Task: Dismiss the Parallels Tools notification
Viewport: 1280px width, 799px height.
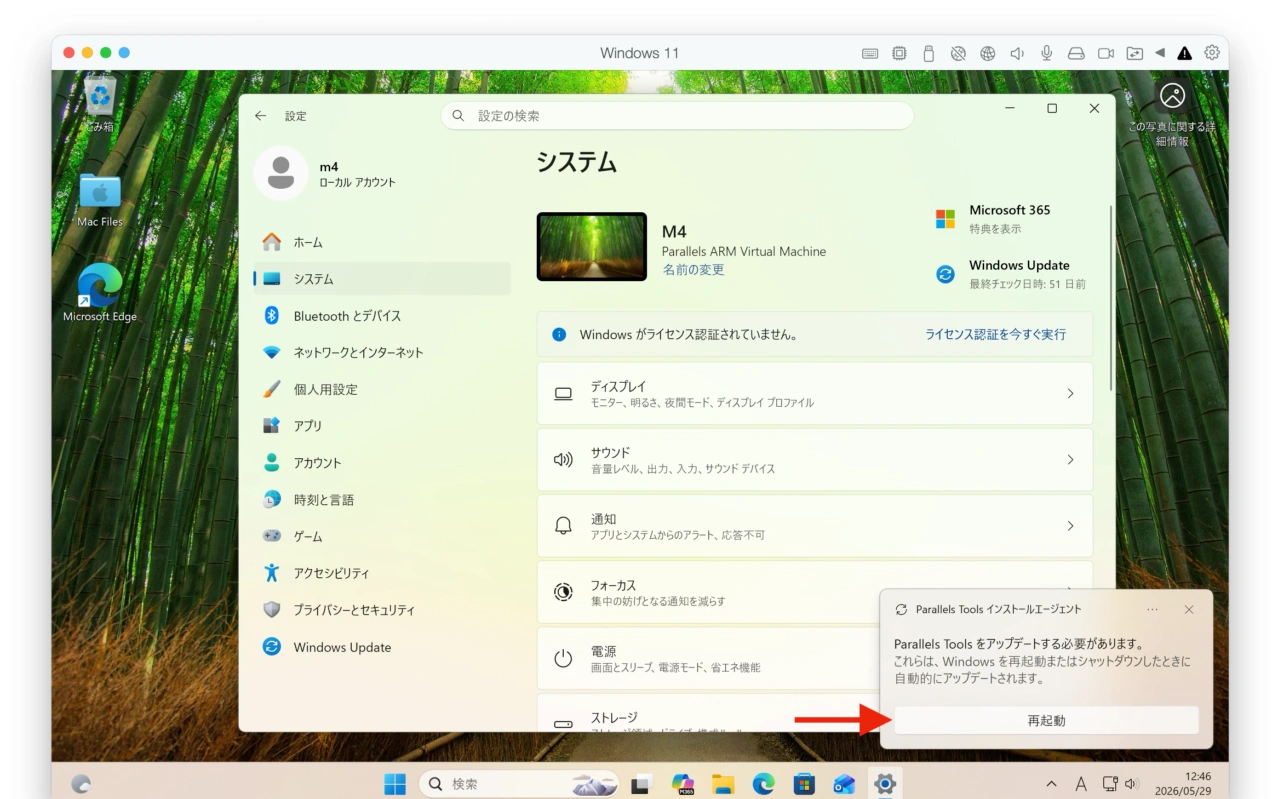Action: click(1189, 609)
